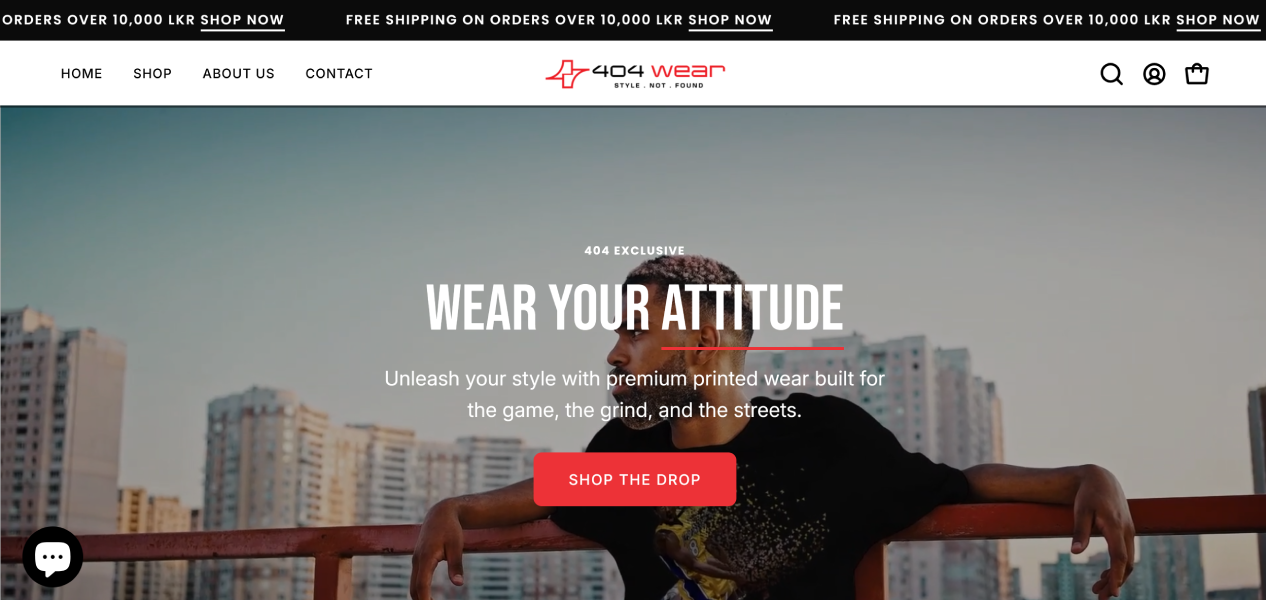
Task: Click the 404 wear logo text
Action: pos(658,70)
